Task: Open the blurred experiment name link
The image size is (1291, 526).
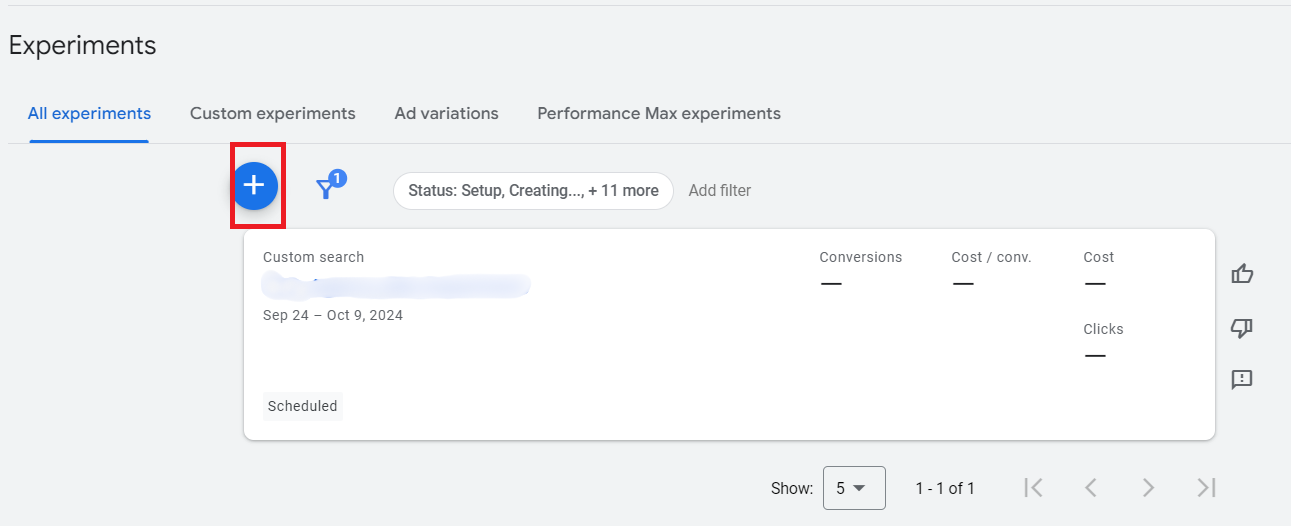Action: [x=395, y=286]
